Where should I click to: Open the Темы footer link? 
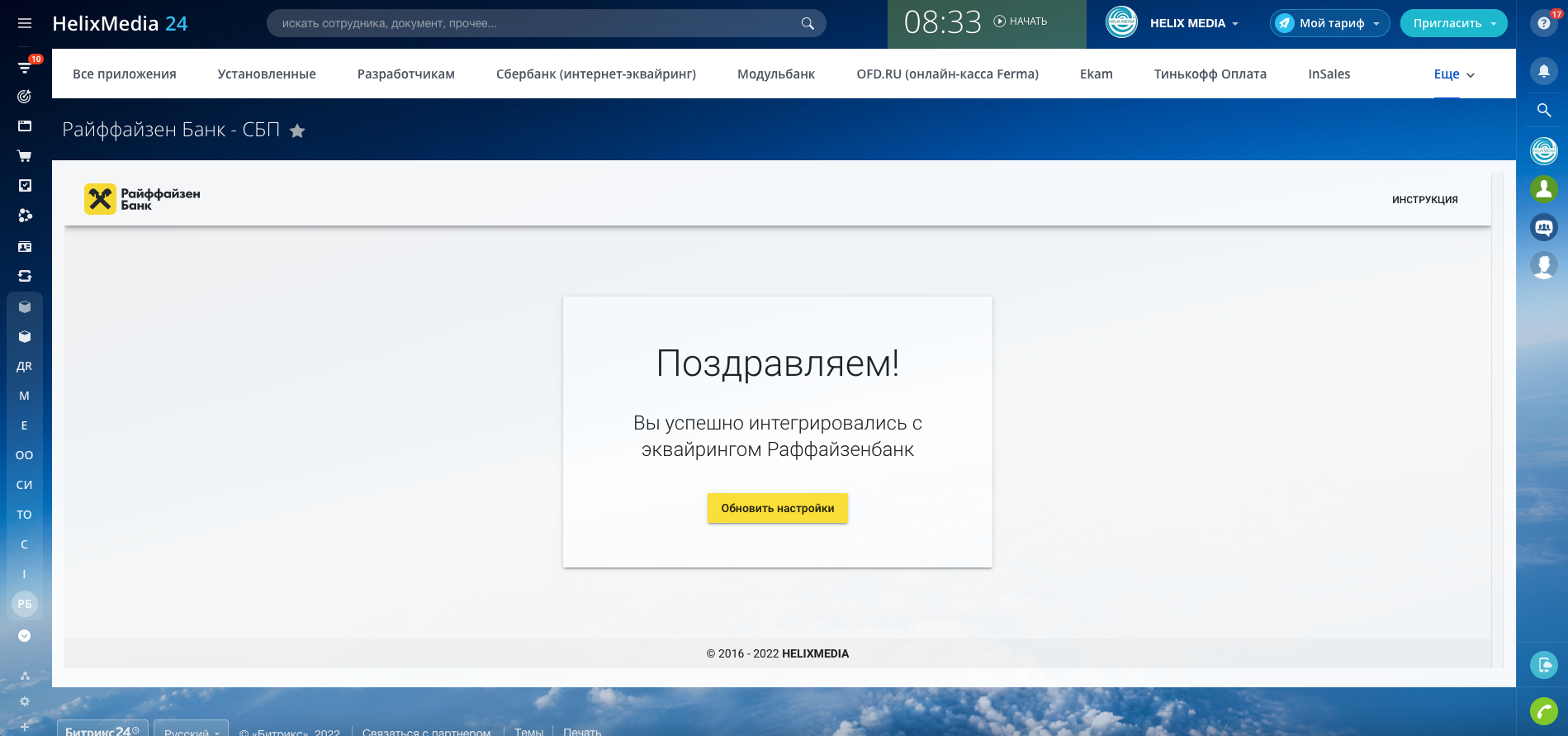click(529, 732)
